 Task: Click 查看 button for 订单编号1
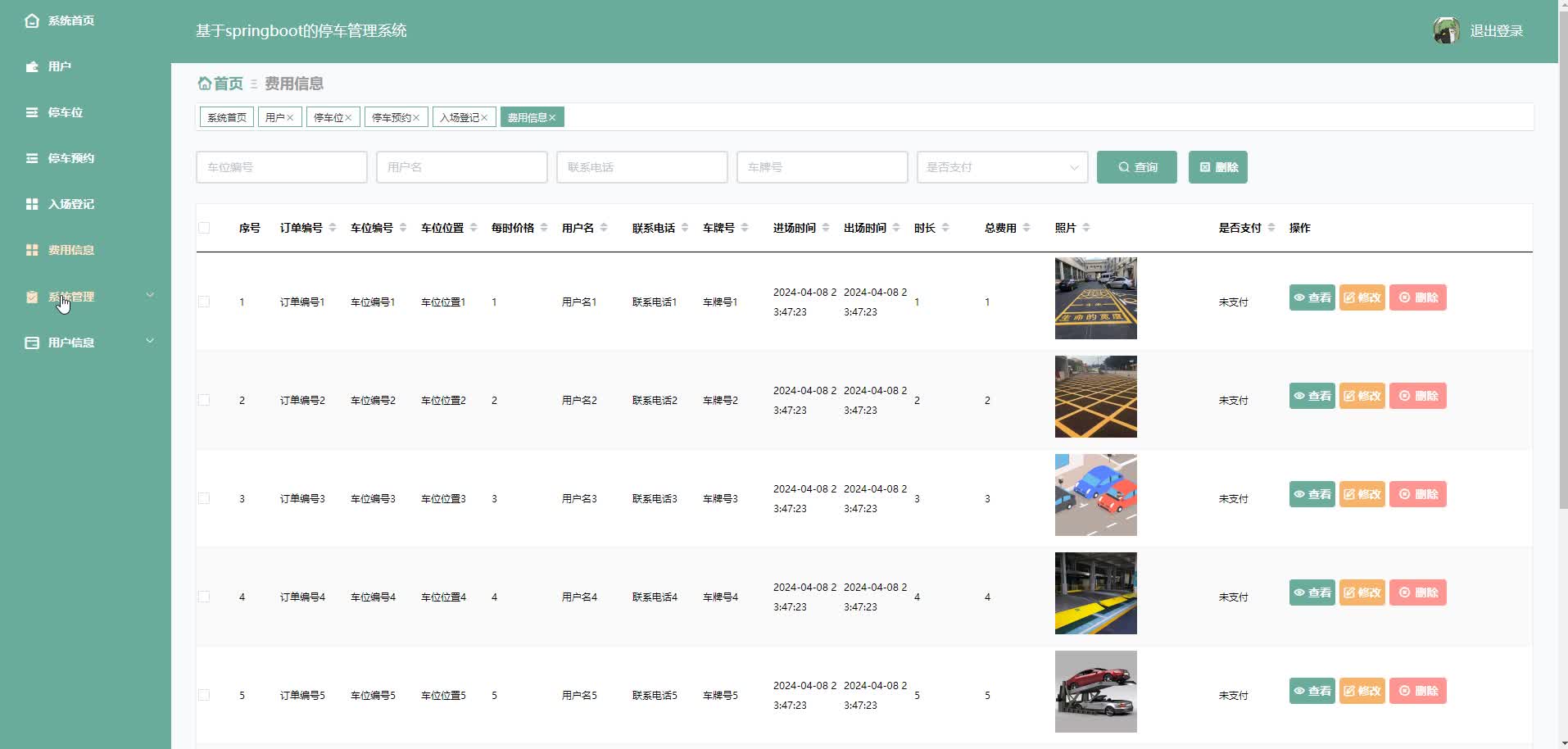[1312, 297]
